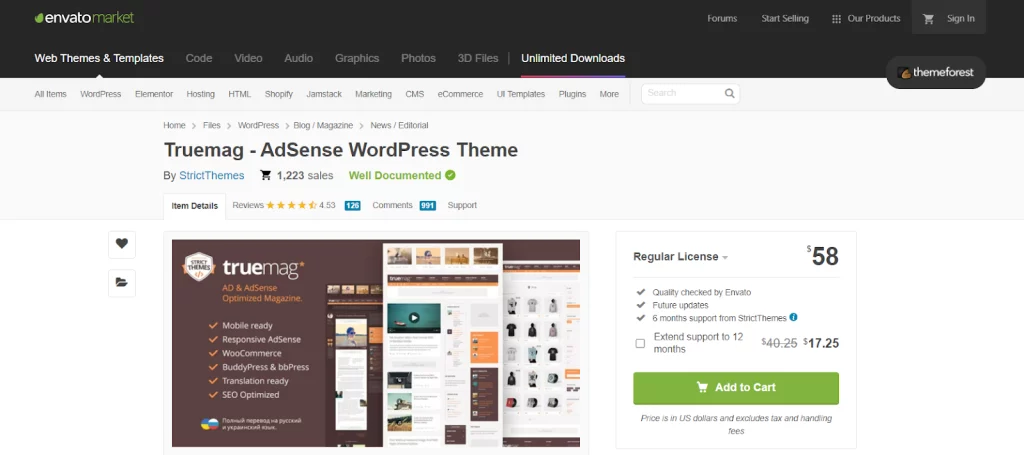1024x455 pixels.
Task: Tick Extend support to 12 months checkbox
Action: 640,343
